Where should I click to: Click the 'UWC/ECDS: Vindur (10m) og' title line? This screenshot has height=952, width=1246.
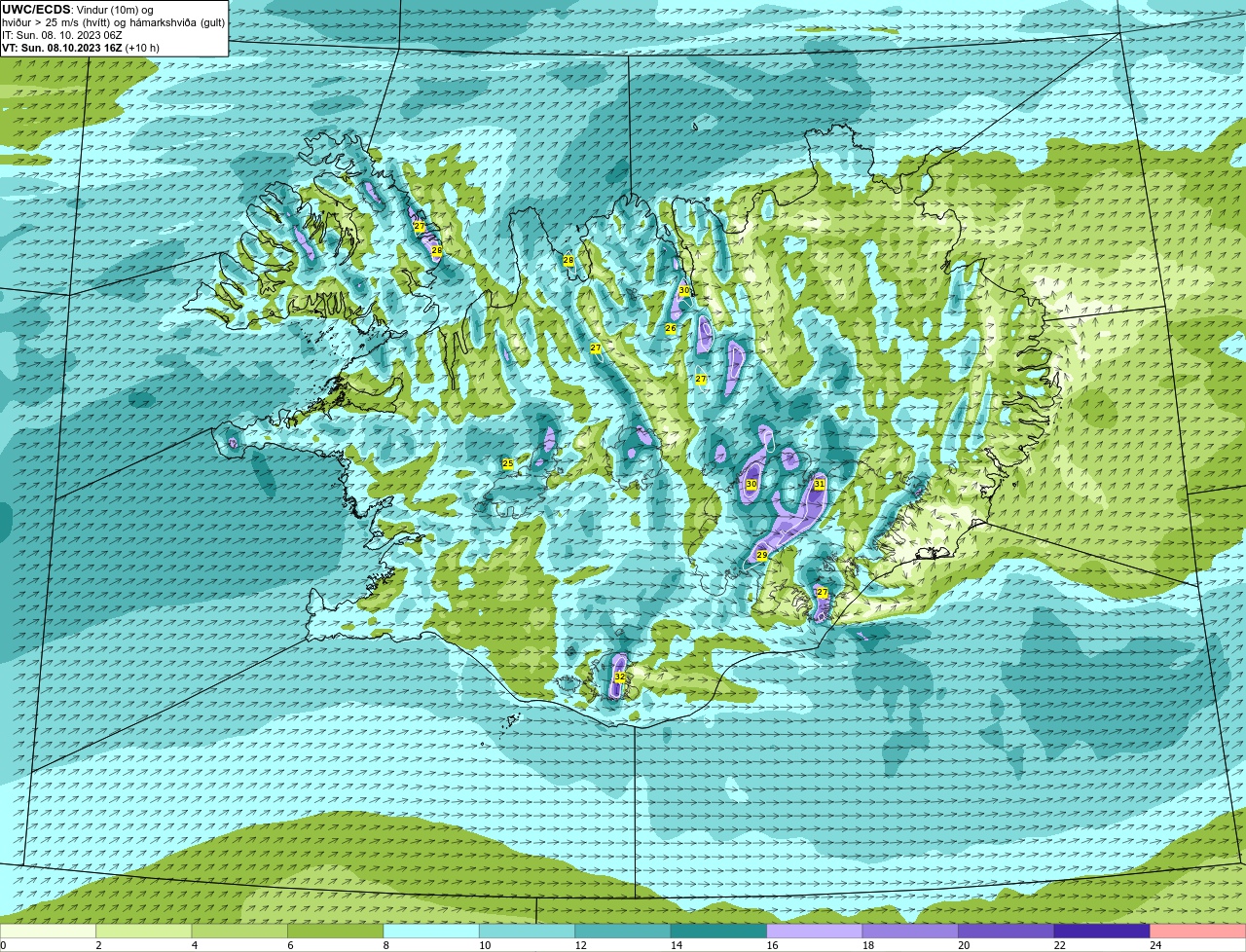78,10
